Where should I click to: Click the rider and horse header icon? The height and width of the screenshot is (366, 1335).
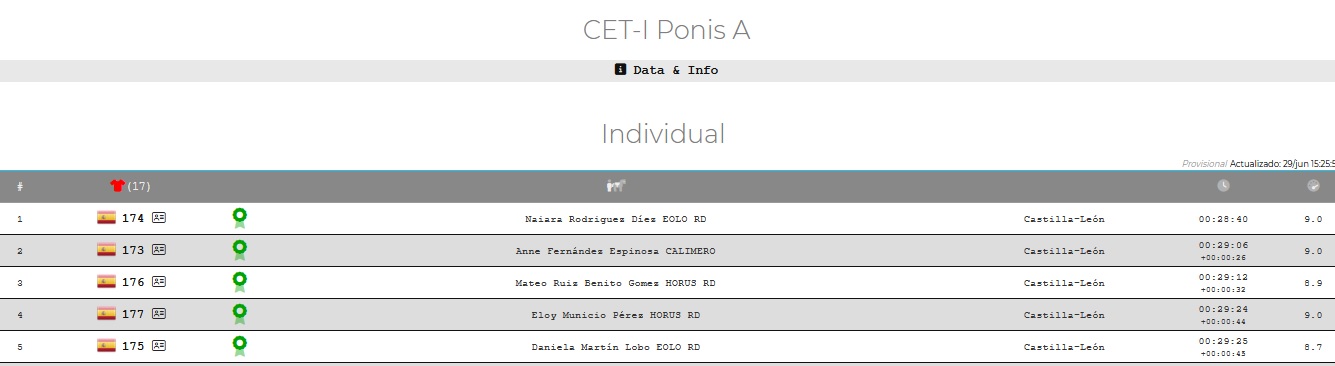click(616, 186)
